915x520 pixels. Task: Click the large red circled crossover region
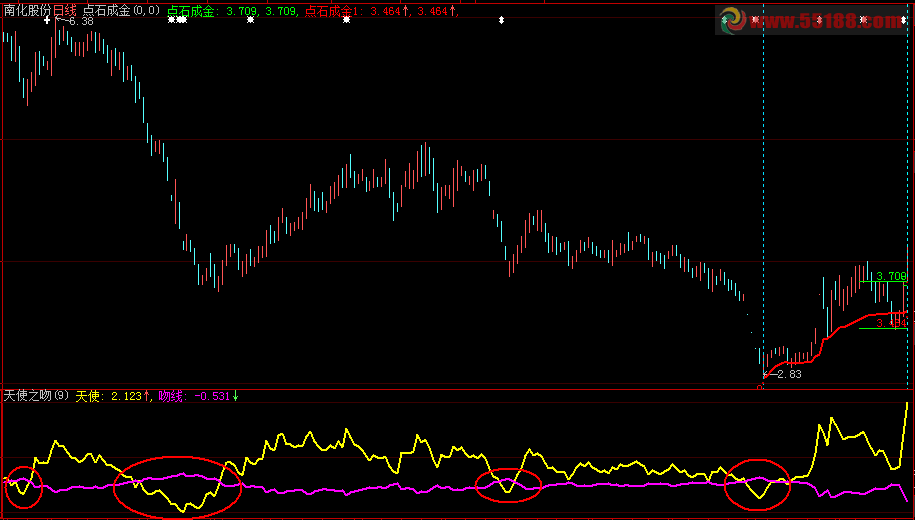coord(178,485)
